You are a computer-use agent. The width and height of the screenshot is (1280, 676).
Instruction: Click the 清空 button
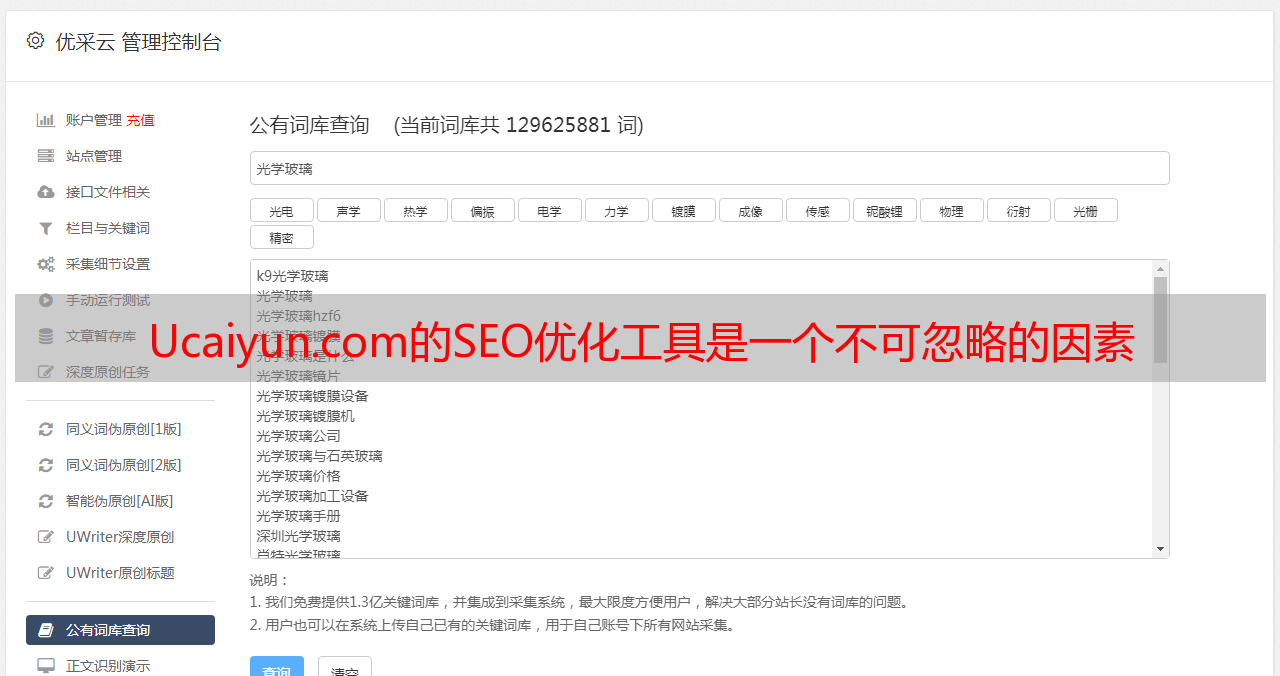345,666
